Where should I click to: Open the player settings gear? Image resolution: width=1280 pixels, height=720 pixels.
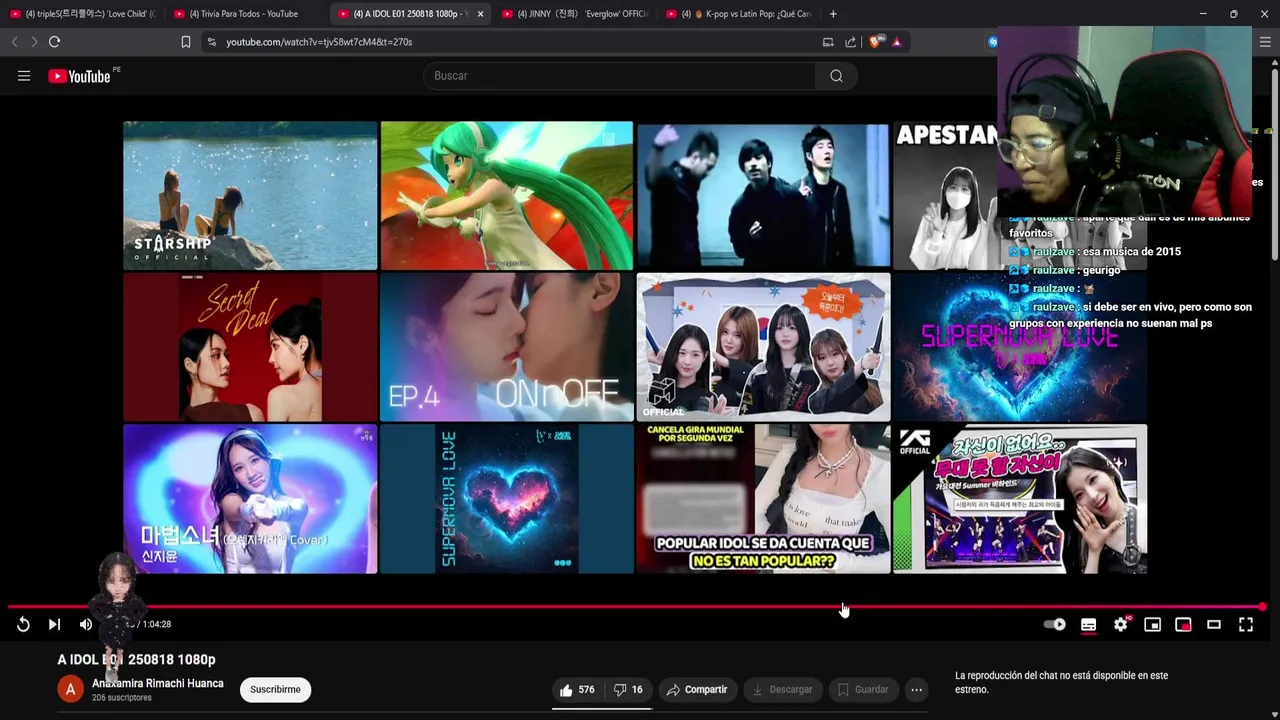click(1121, 624)
